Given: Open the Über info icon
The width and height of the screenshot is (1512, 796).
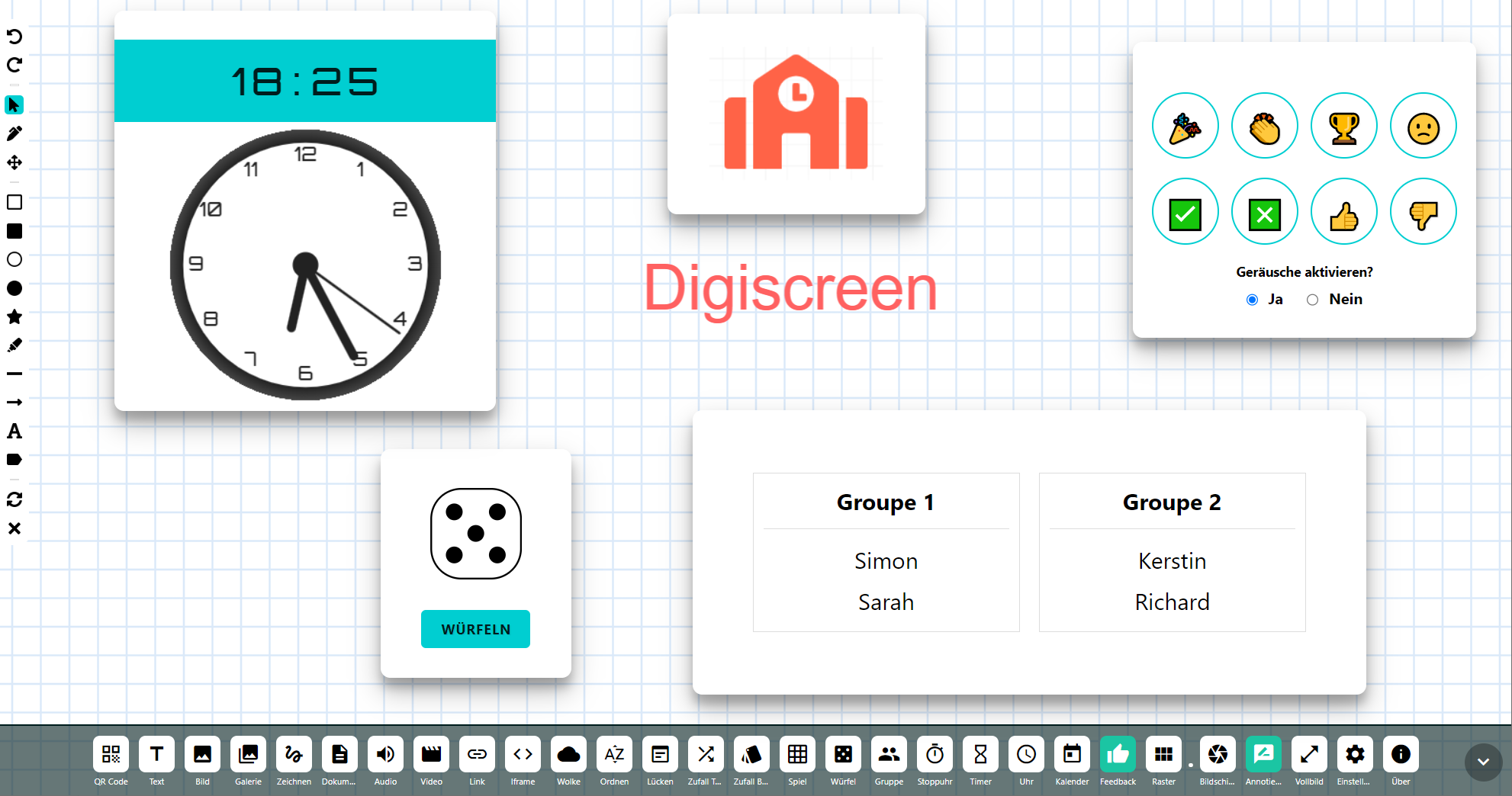Looking at the screenshot, I should 1401,754.
